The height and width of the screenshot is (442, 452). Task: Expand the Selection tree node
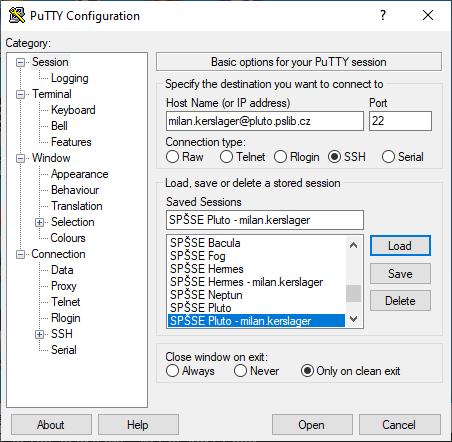coord(40,222)
